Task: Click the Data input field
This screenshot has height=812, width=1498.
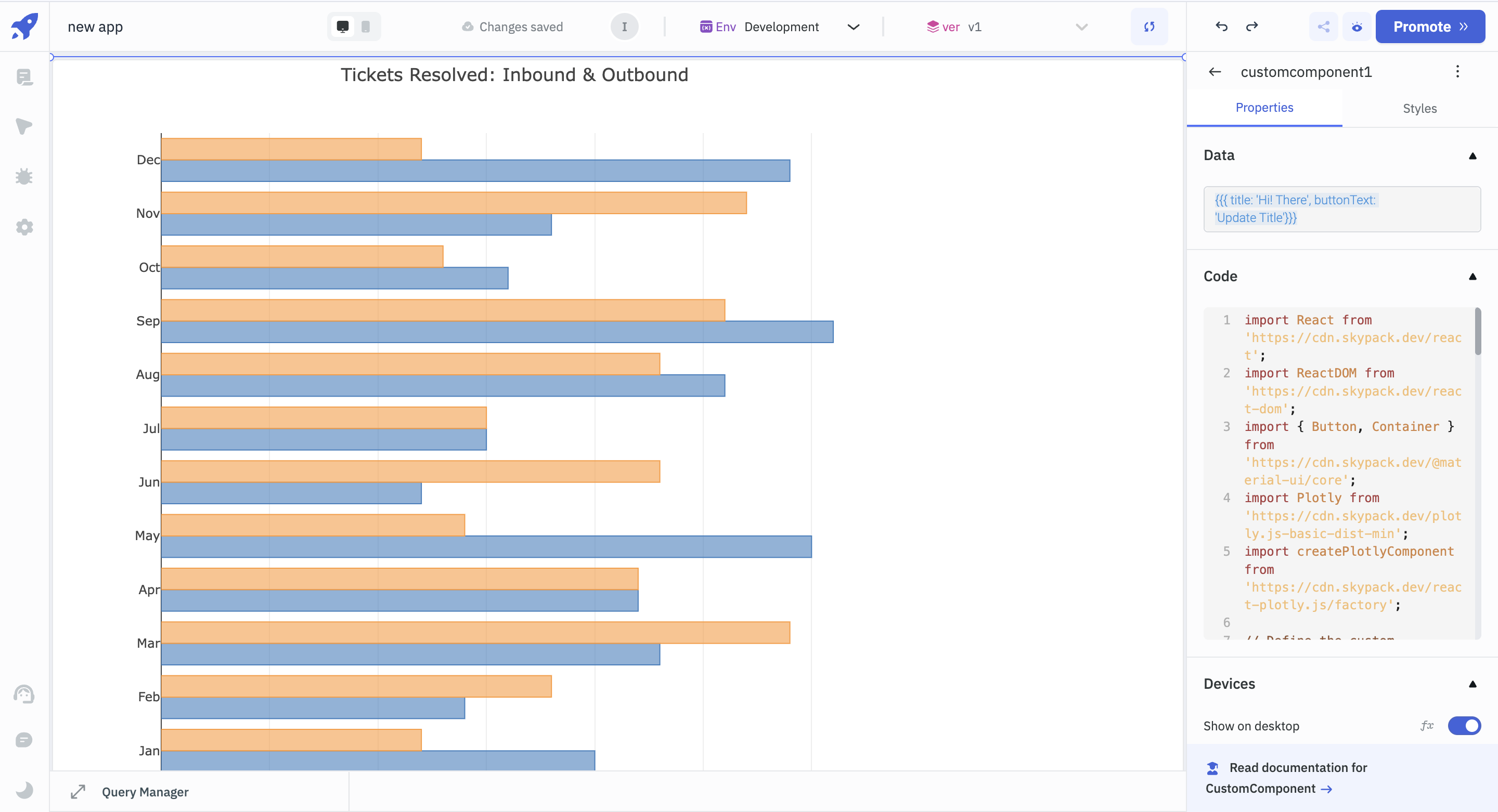Action: (1341, 209)
